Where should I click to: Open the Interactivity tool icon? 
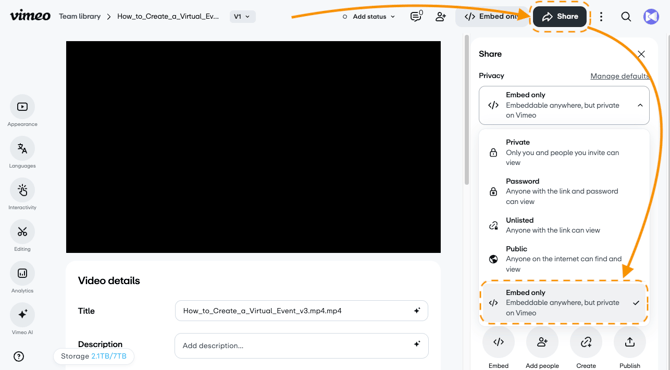click(22, 190)
